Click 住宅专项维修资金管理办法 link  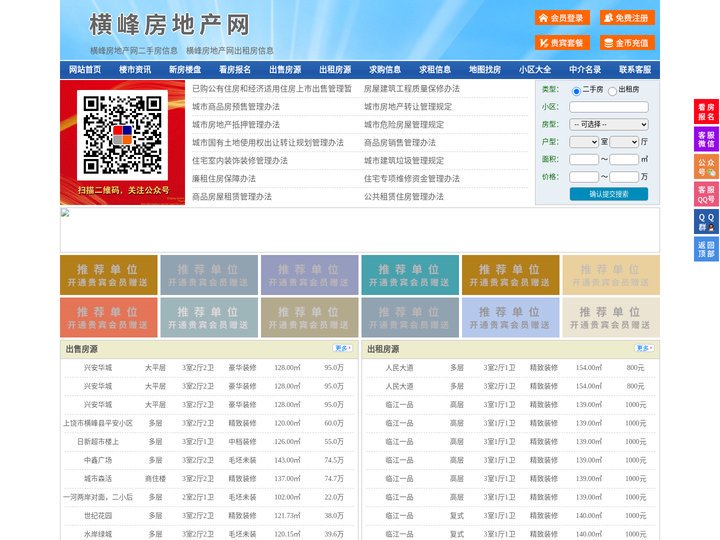click(x=412, y=179)
